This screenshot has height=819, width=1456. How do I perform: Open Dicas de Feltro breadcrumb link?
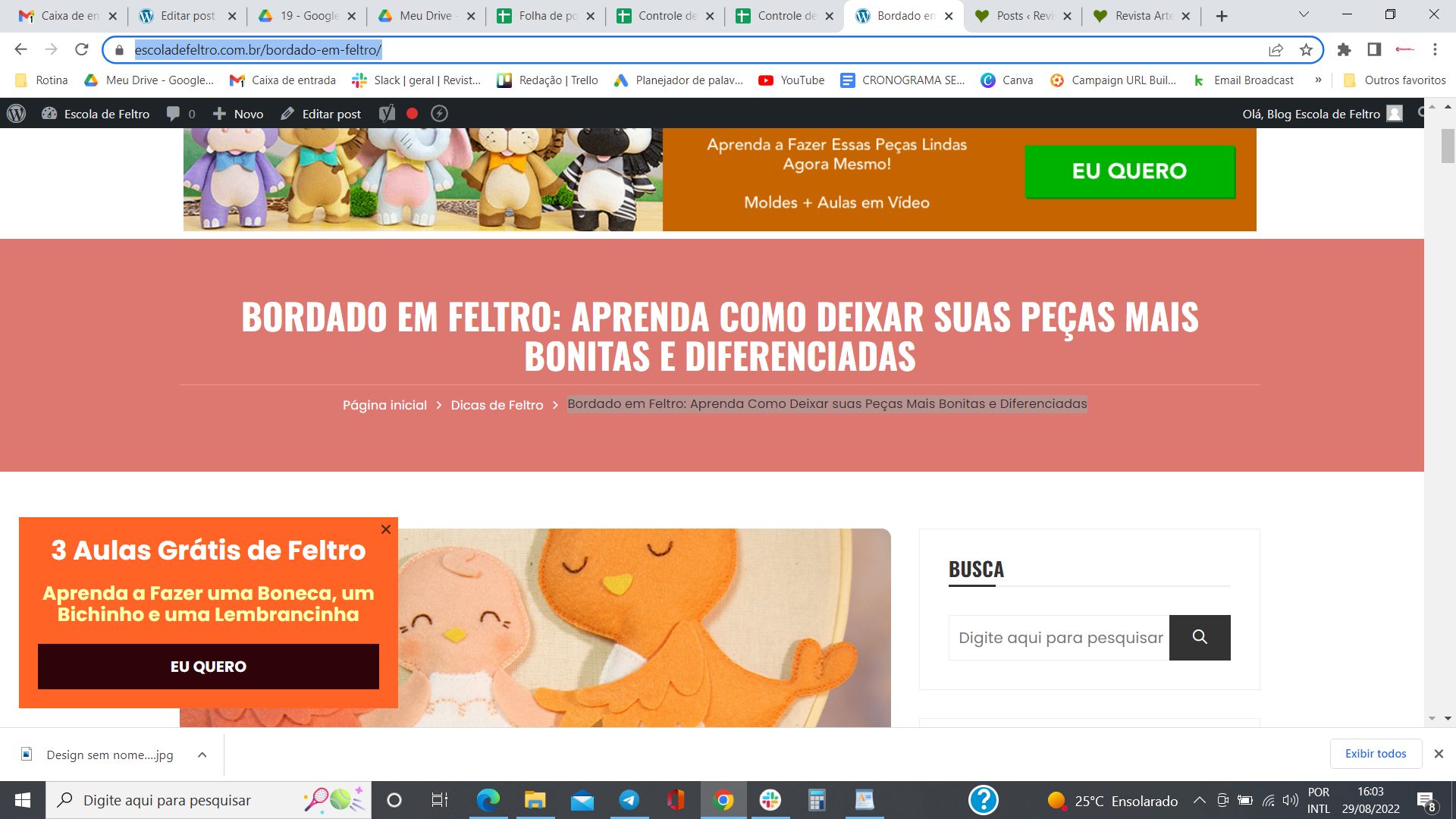(x=497, y=405)
